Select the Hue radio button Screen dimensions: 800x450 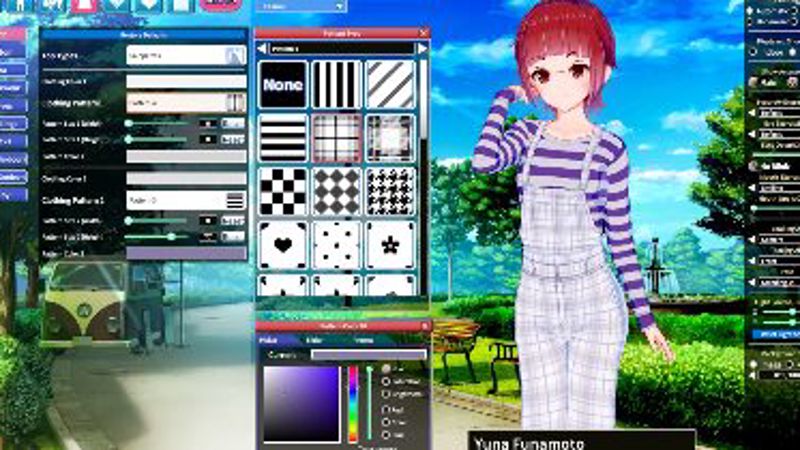(386, 368)
